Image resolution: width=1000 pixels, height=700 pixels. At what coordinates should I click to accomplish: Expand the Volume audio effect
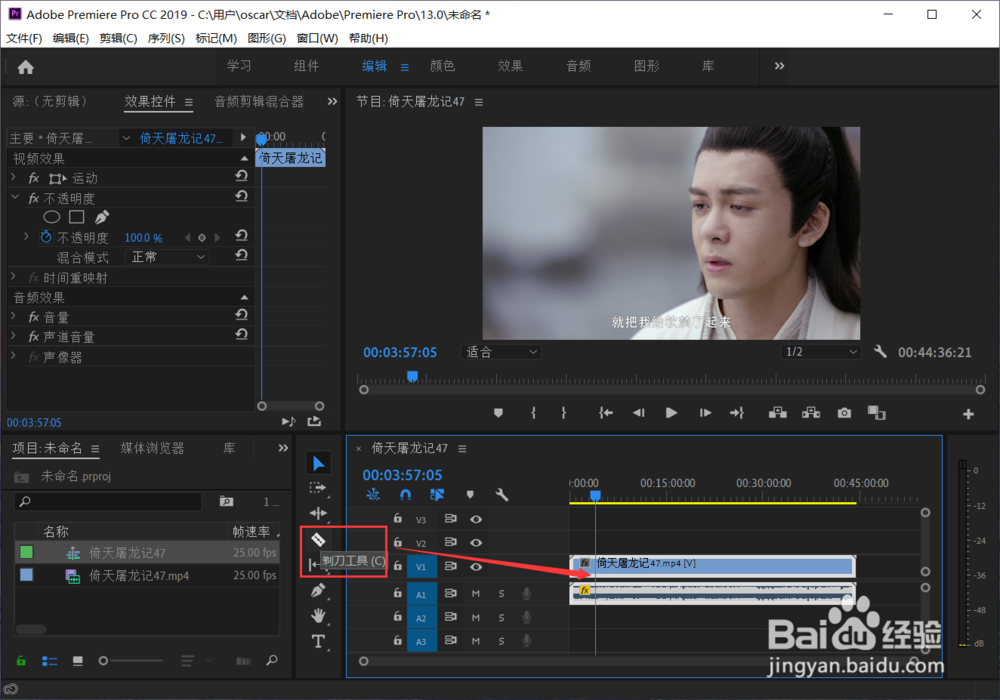(13, 316)
